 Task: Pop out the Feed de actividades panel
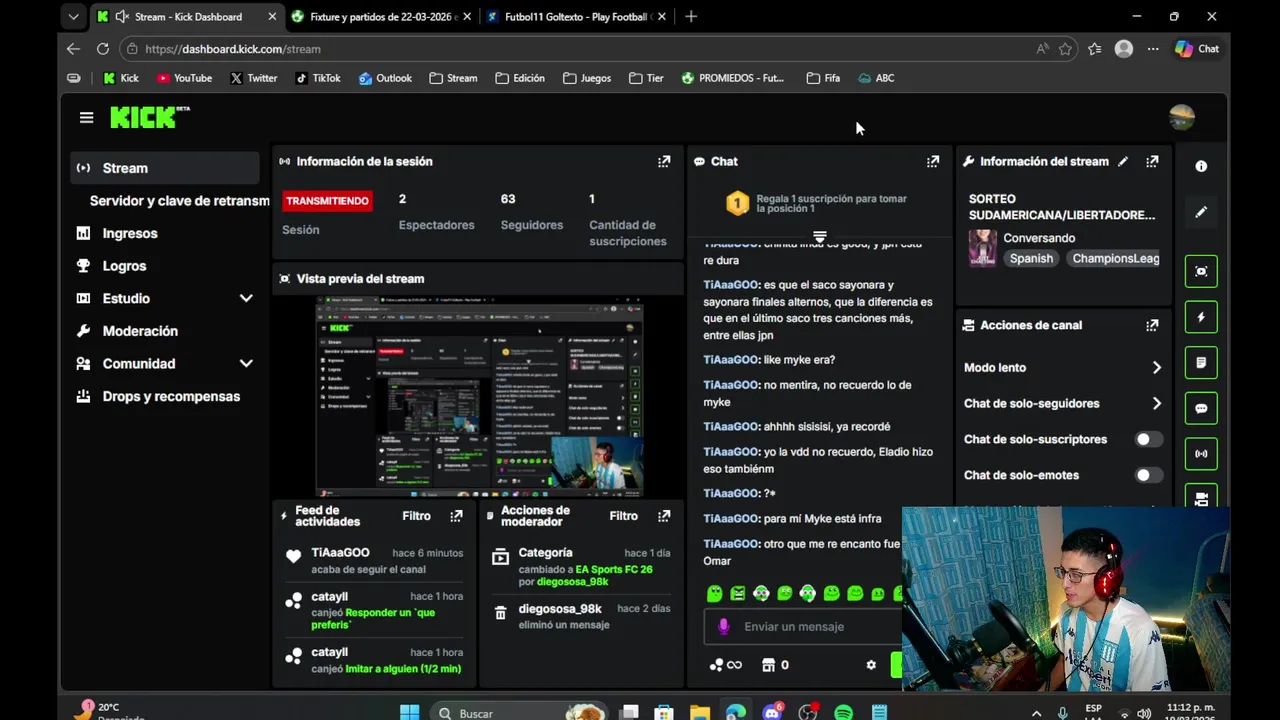456,516
